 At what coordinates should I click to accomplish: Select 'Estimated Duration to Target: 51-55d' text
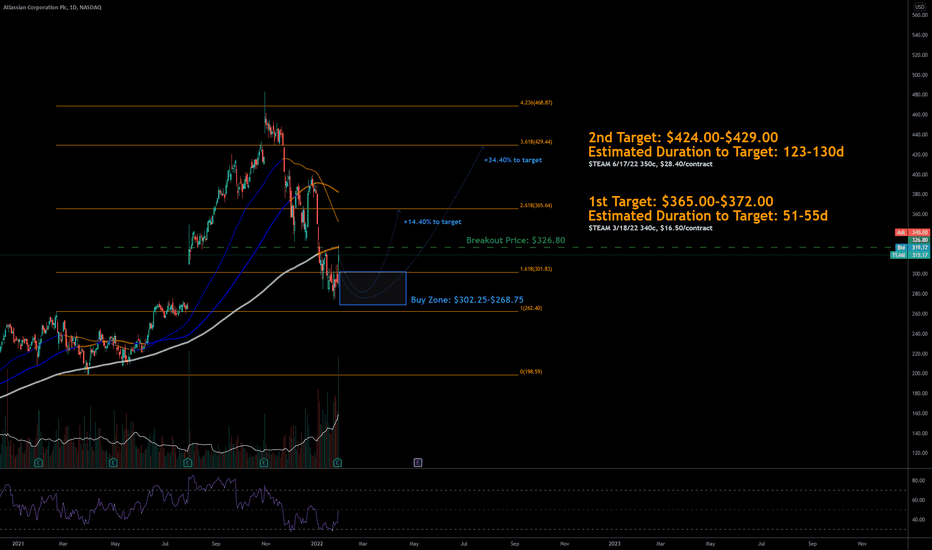[x=708, y=216]
